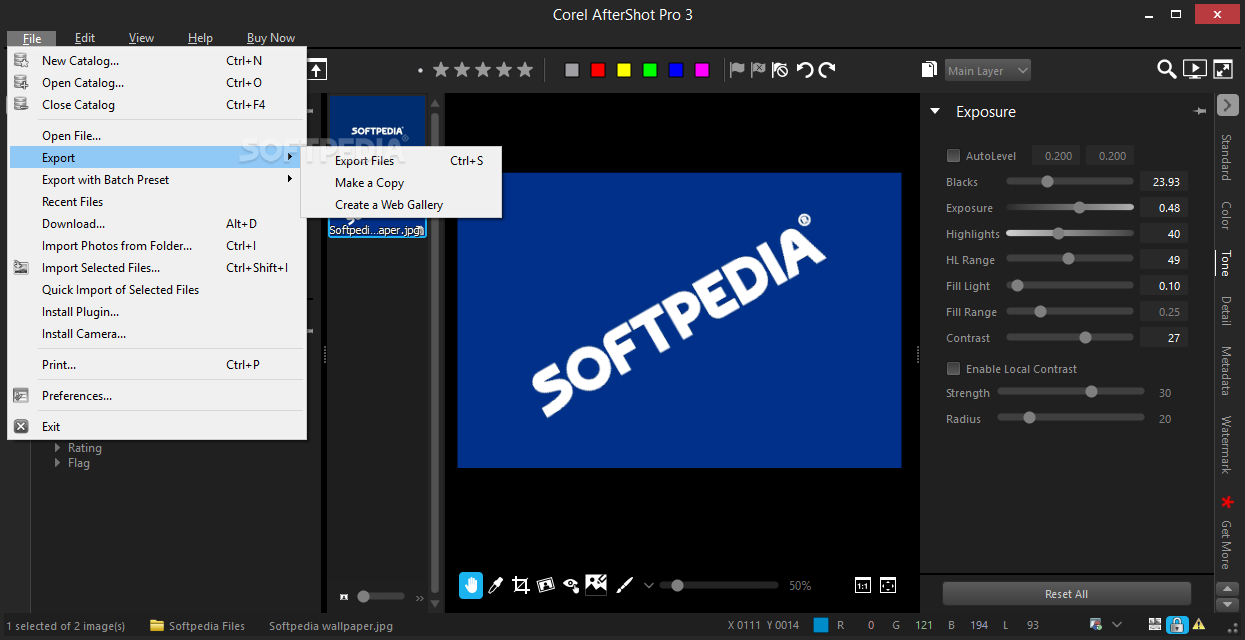This screenshot has height=640, width=1245.
Task: Rotate image clockwise
Action: (827, 70)
